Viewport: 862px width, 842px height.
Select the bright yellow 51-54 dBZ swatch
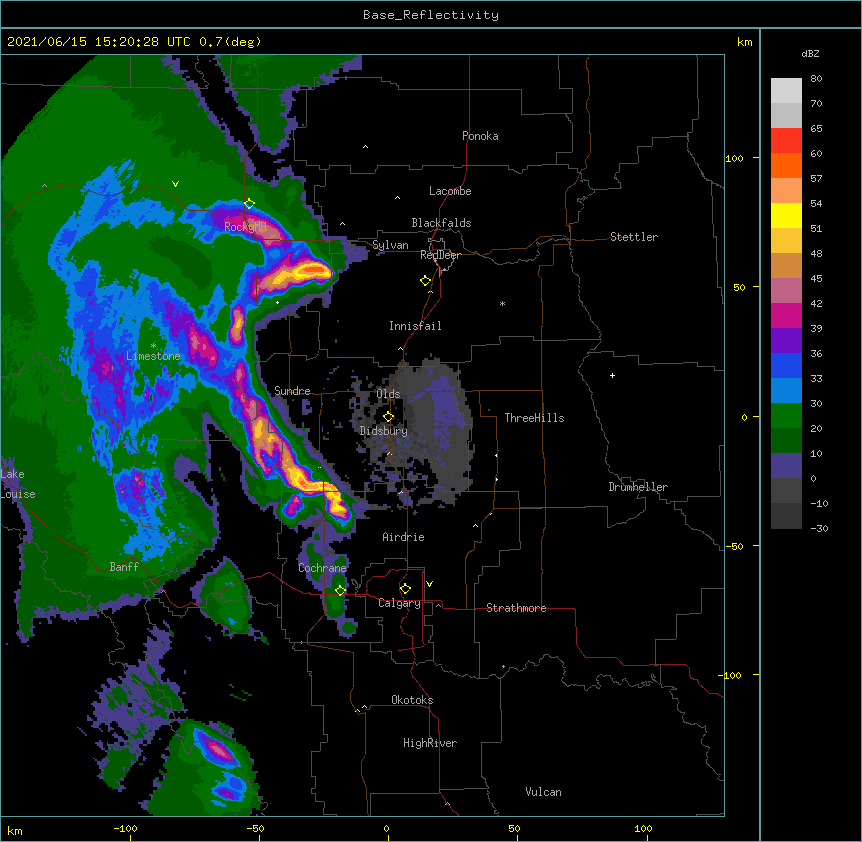pos(786,215)
